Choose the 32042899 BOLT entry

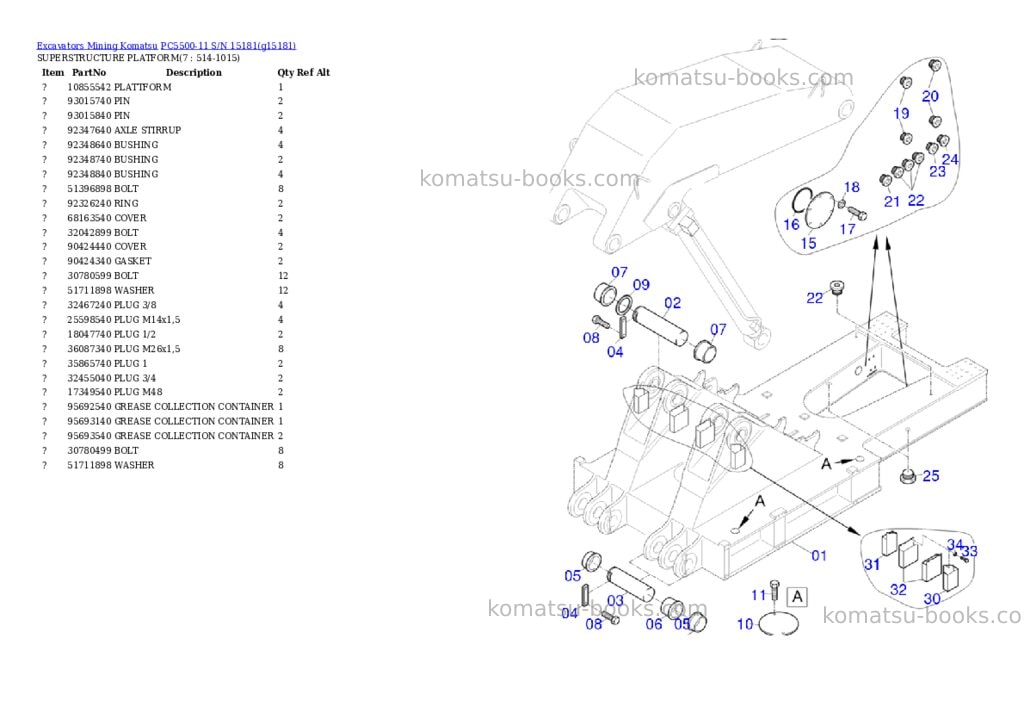tap(163, 233)
